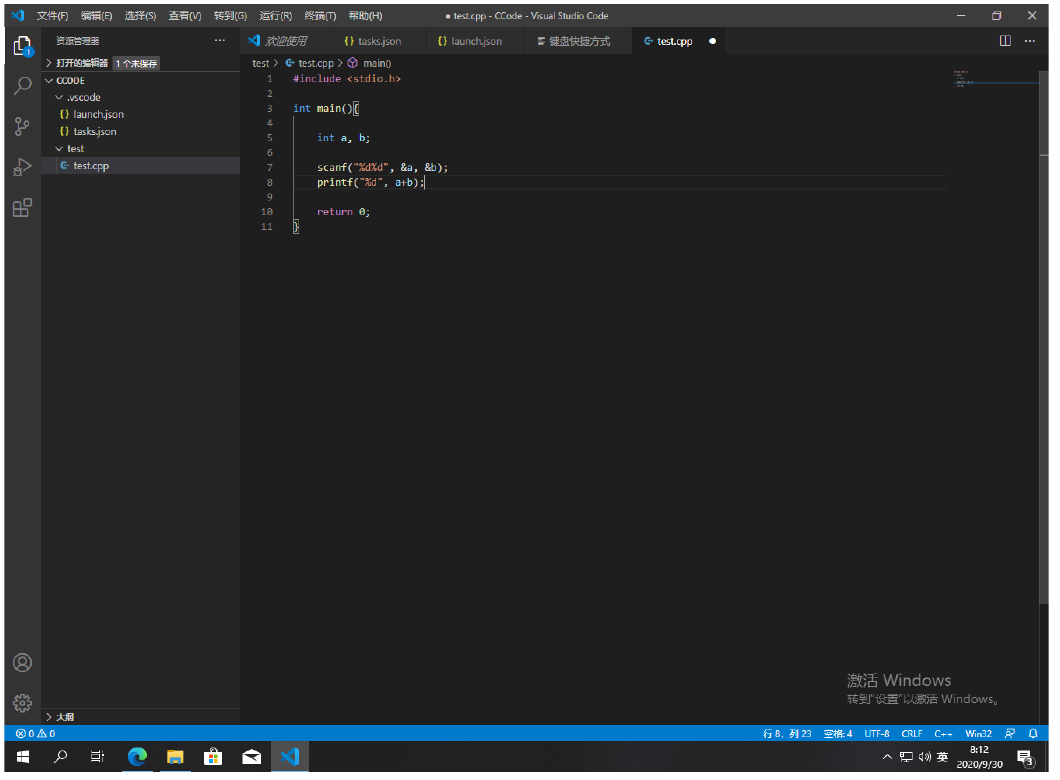Viewport: 1060px width, 780px height.
Task: Click the UTF-8 encoding indicator
Action: click(876, 733)
